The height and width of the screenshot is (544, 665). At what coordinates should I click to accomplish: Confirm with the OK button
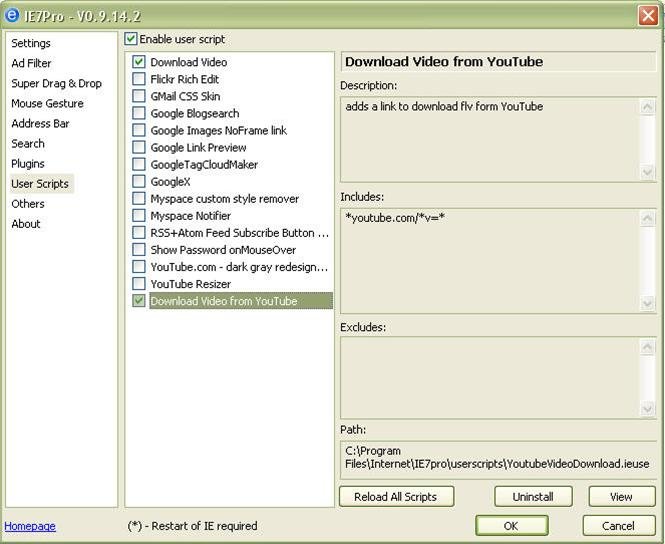tap(511, 526)
